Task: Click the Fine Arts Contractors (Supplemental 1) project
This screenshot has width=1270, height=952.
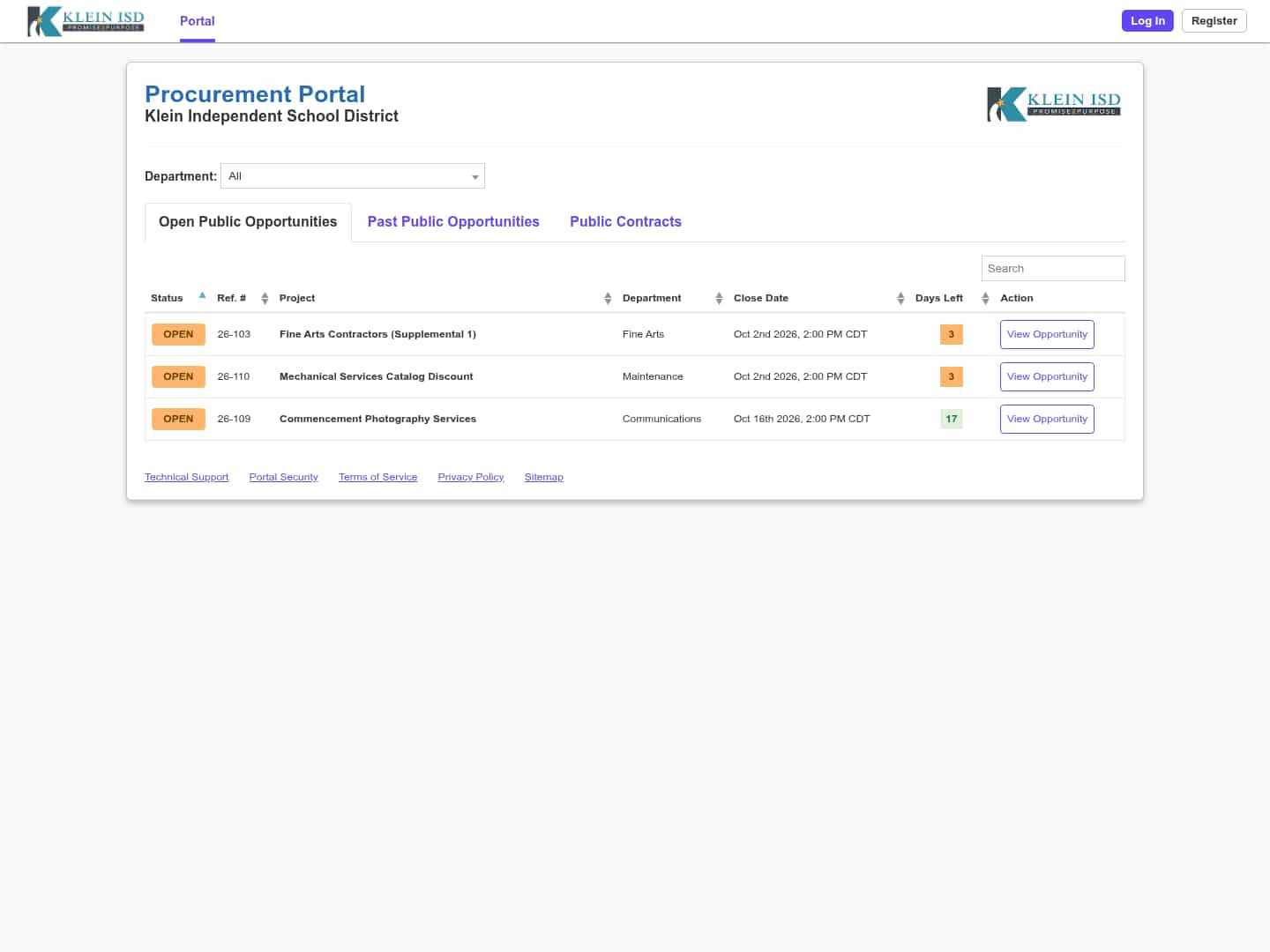Action: tap(377, 335)
